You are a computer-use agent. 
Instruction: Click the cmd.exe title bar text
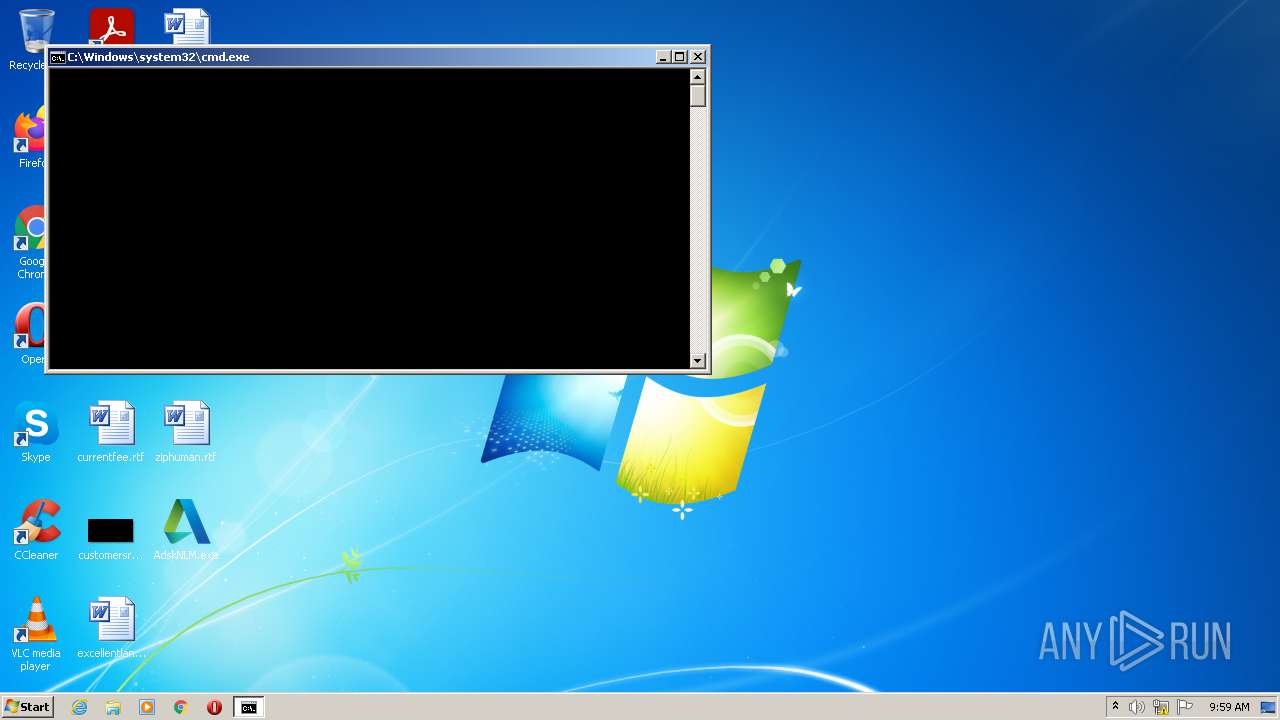[x=158, y=57]
